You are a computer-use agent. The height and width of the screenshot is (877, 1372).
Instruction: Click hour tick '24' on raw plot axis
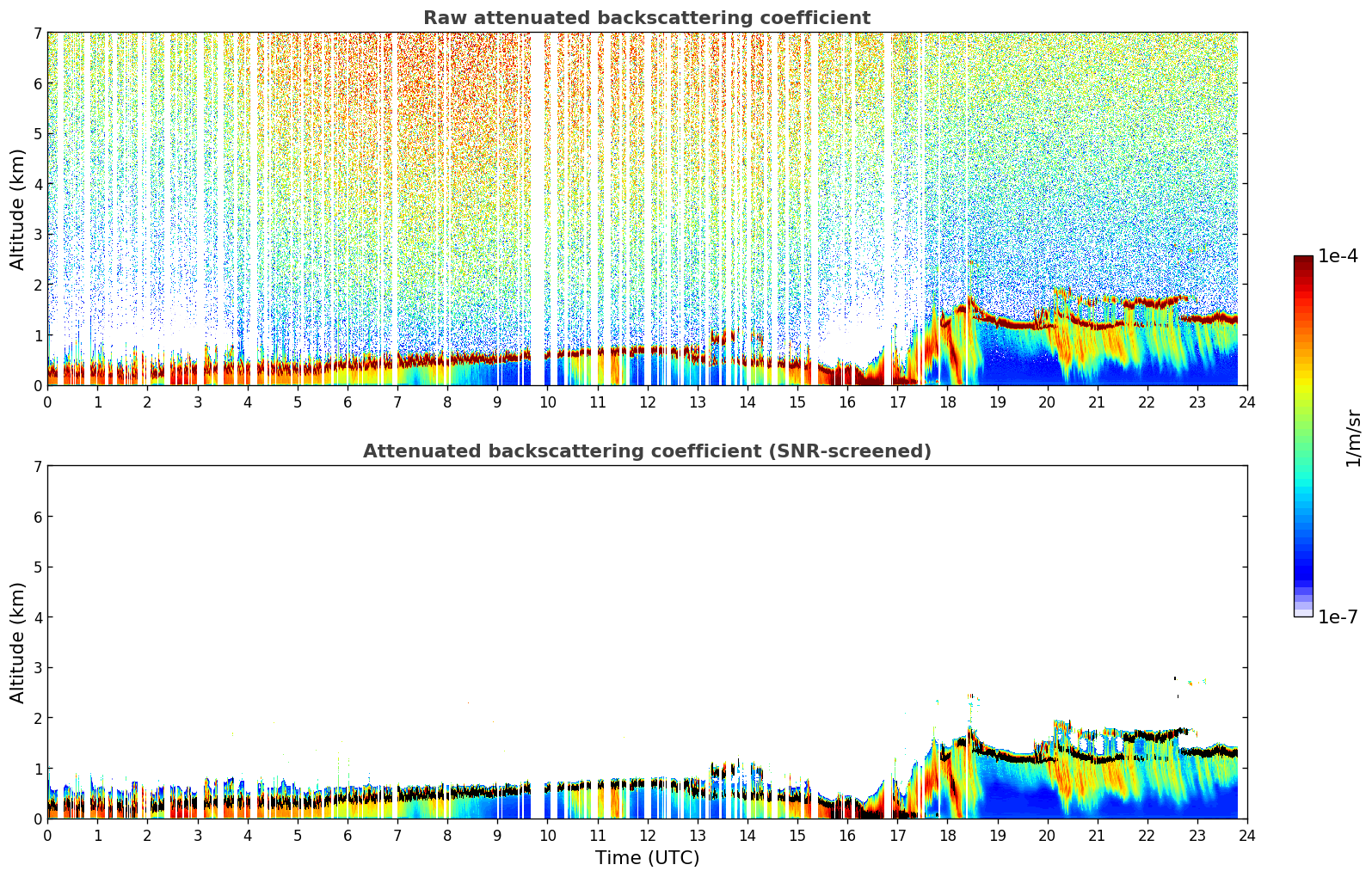(1247, 402)
